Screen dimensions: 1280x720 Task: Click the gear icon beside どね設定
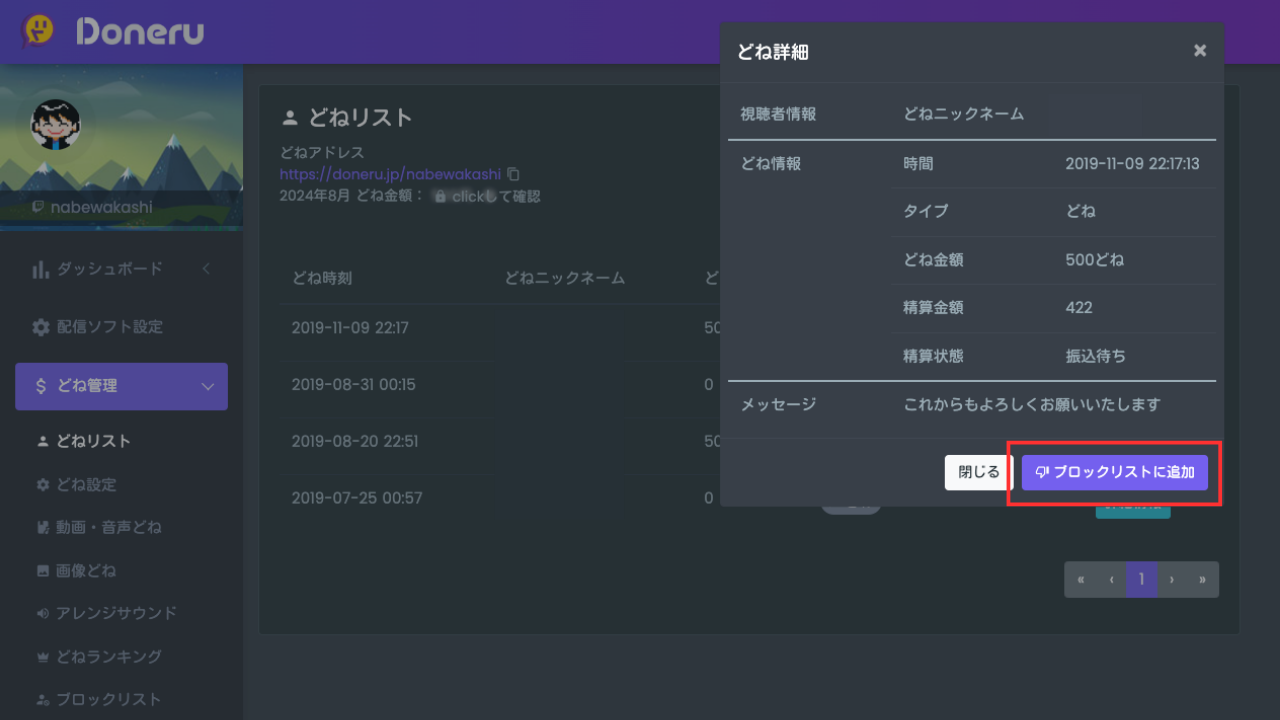point(42,485)
